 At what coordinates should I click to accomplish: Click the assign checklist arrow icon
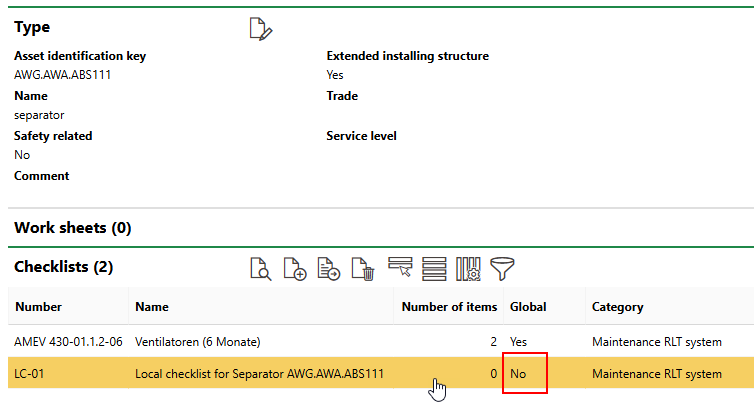click(x=329, y=268)
